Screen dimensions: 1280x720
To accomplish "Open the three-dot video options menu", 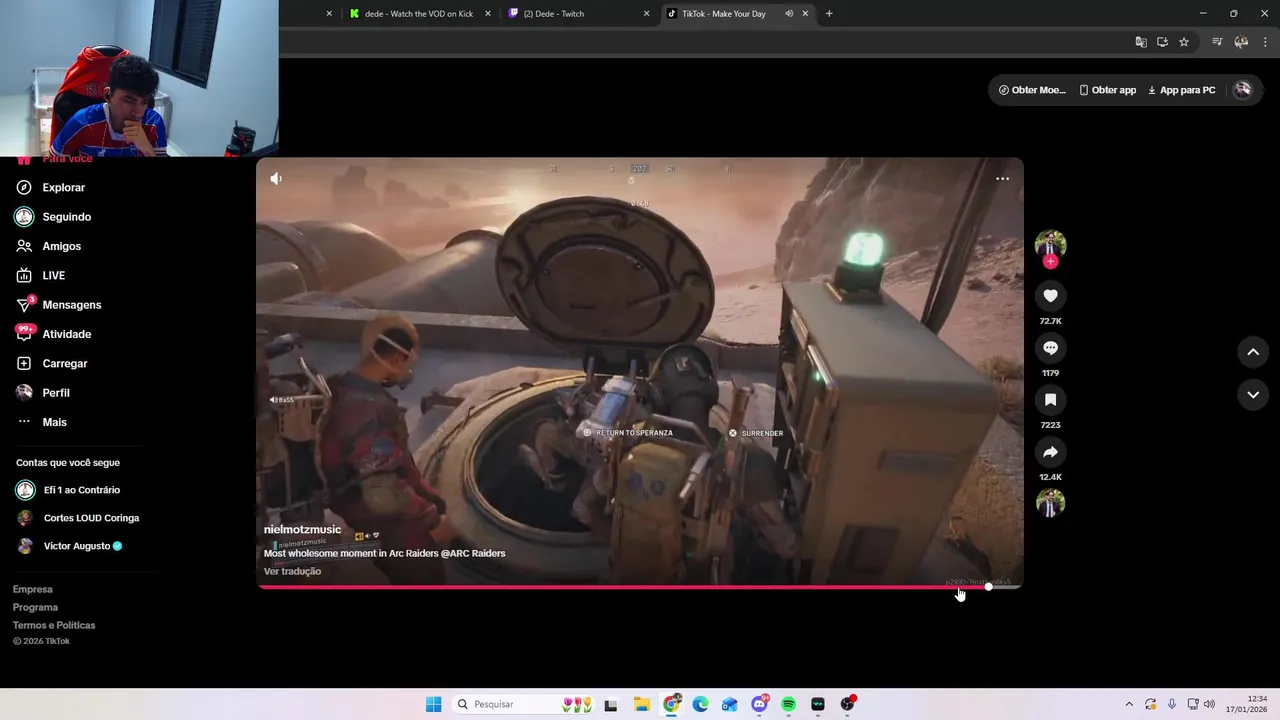I will click(1002, 179).
